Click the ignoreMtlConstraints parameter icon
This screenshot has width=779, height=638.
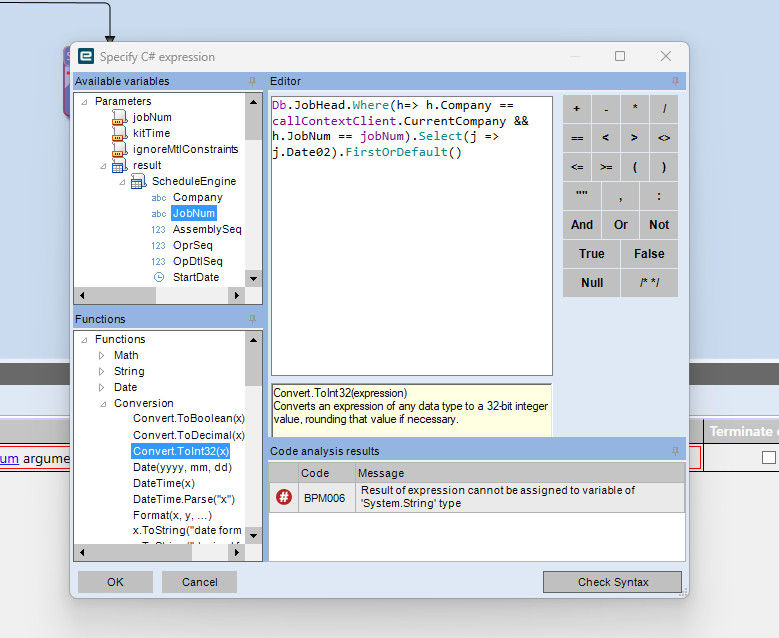click(118, 149)
